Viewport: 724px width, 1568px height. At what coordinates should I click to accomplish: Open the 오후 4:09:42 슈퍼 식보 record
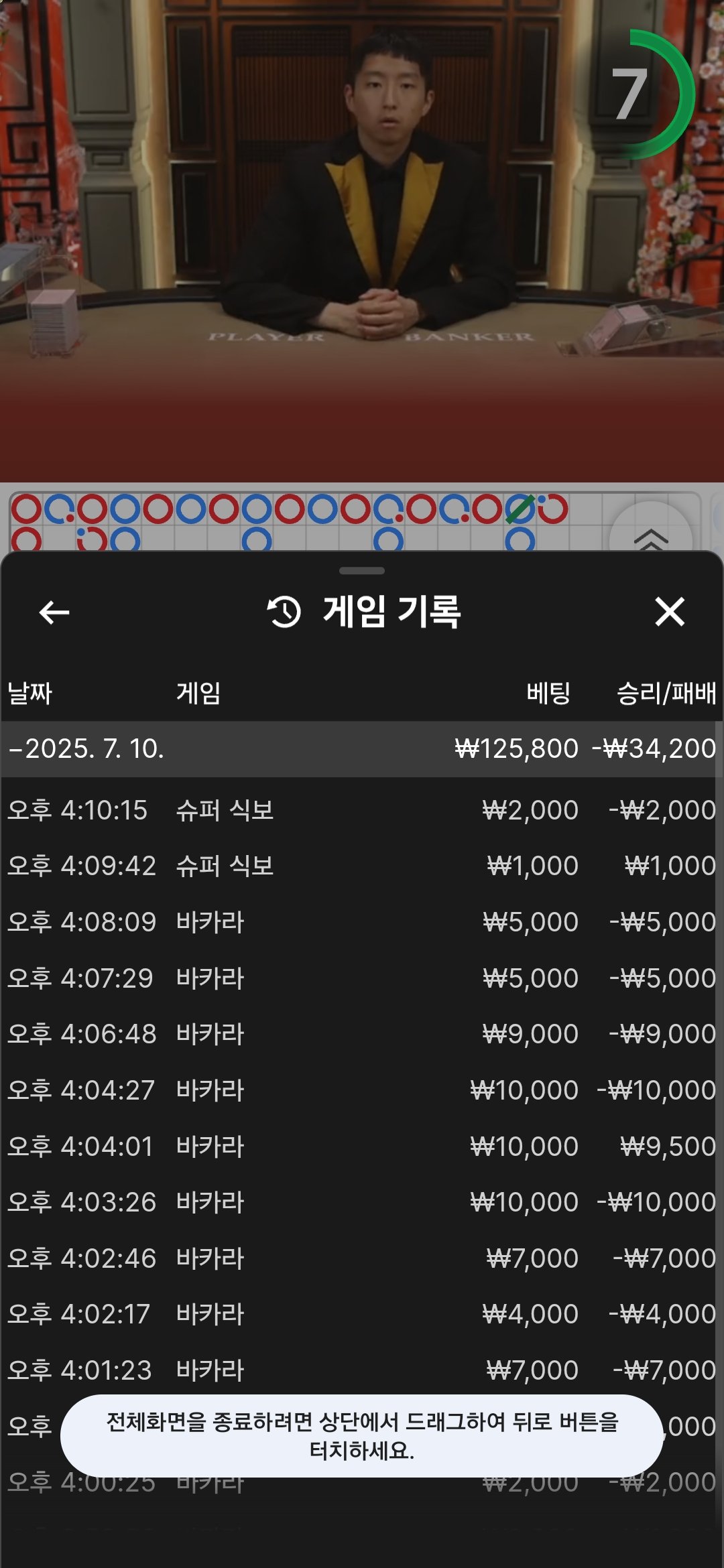(362, 866)
